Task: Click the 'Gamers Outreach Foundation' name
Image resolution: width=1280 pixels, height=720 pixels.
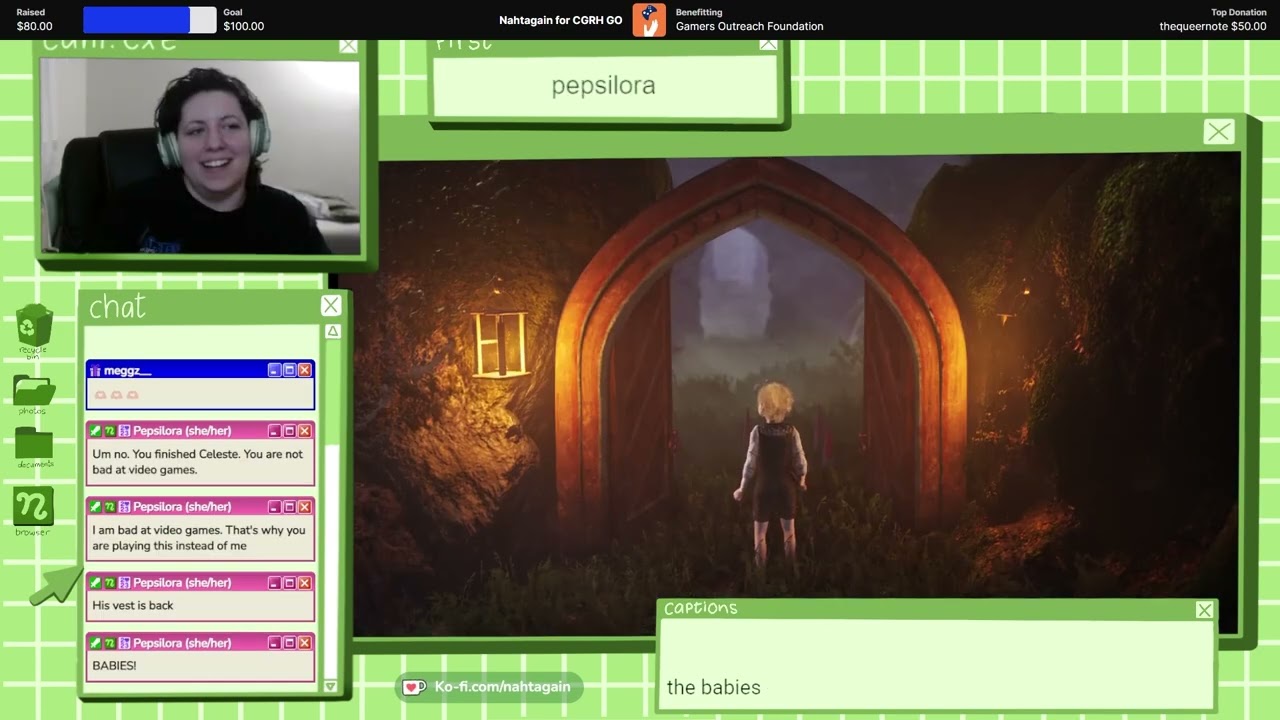Action: [750, 26]
